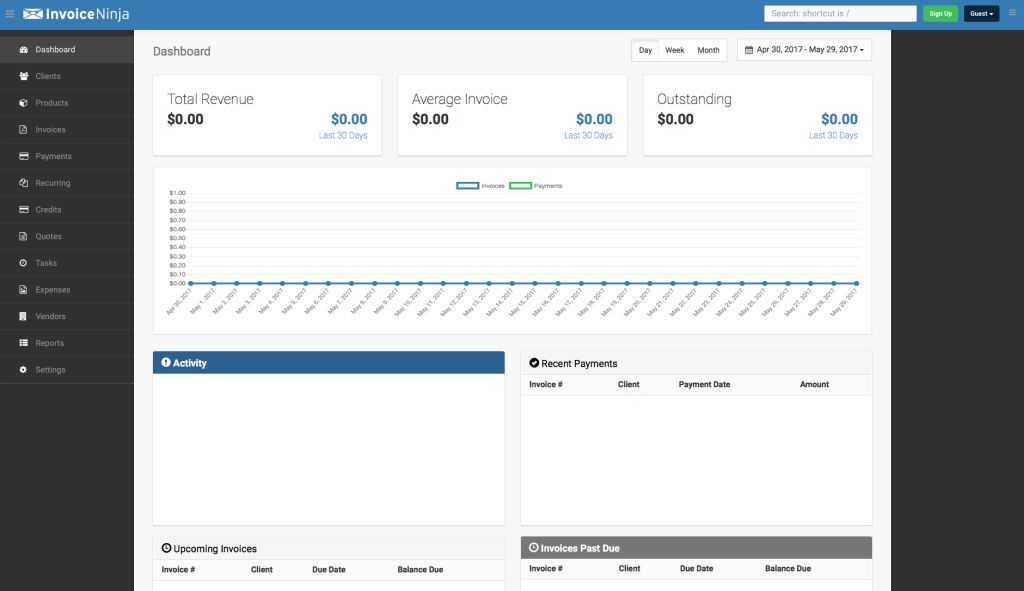1024x591 pixels.
Task: Open Settings from the sidebar
Action: pyautogui.click(x=67, y=370)
